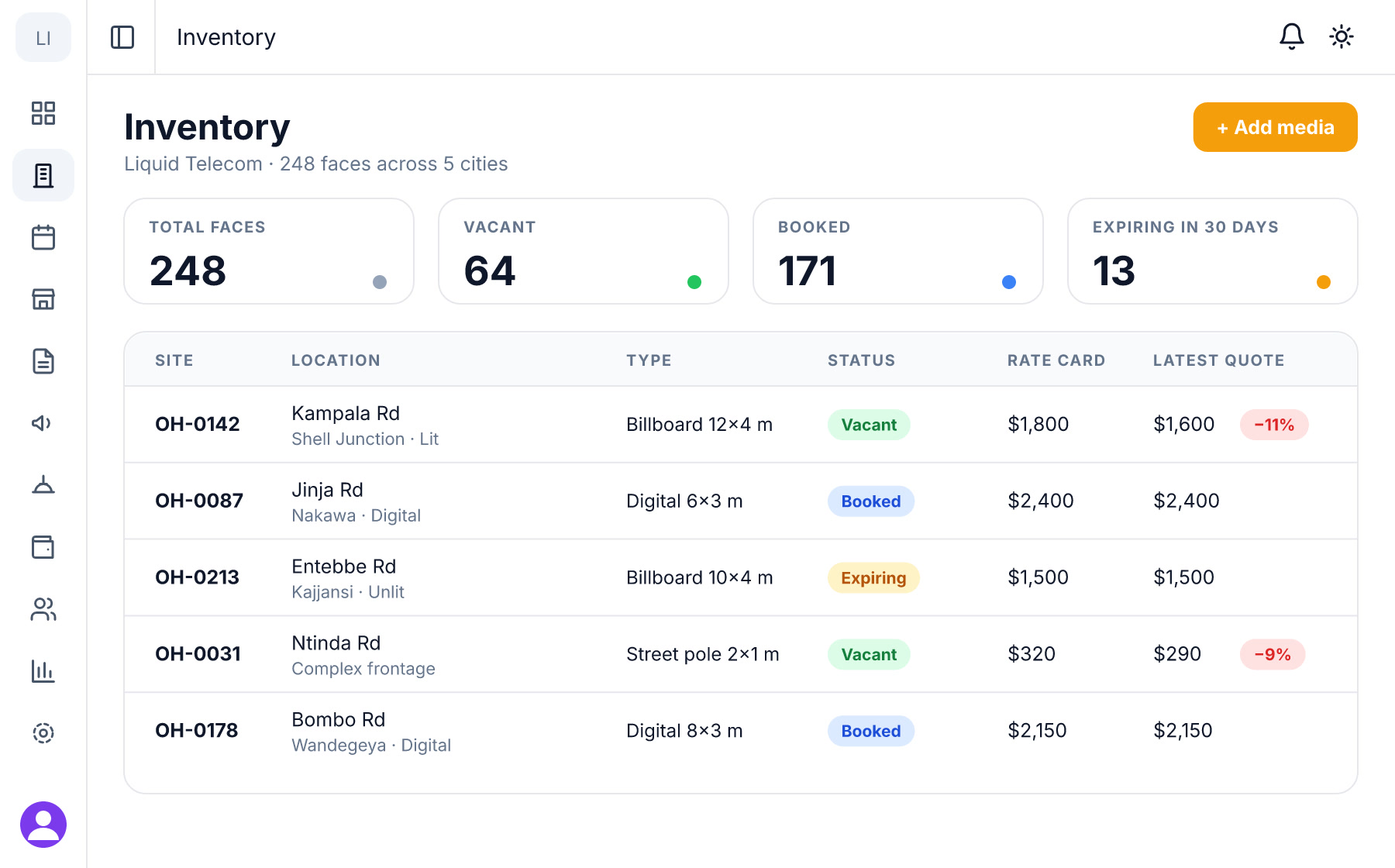The height and width of the screenshot is (868, 1395).
Task: Select site OH-0142
Action: (198, 424)
